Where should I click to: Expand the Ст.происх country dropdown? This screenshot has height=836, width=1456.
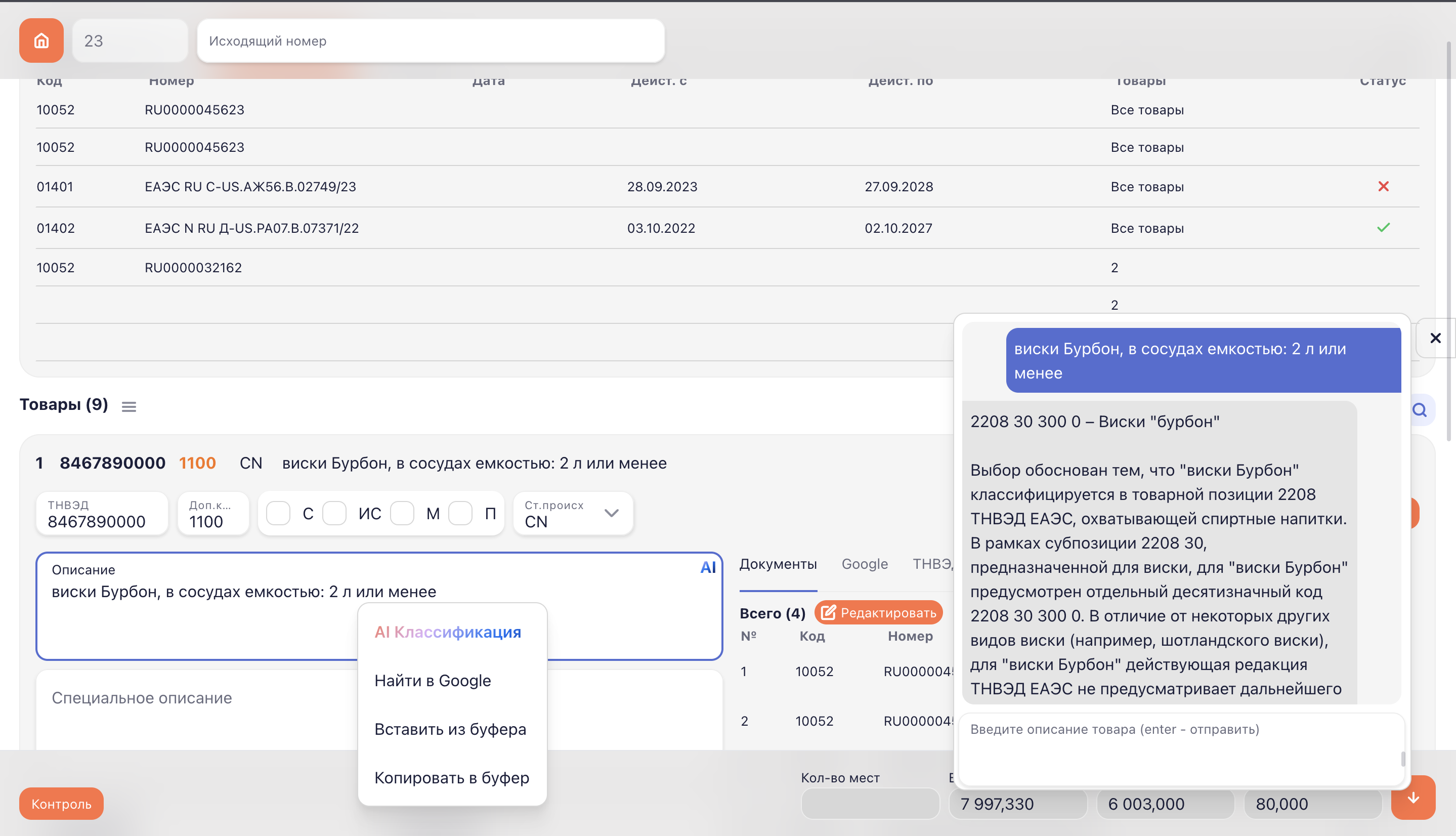pos(611,513)
